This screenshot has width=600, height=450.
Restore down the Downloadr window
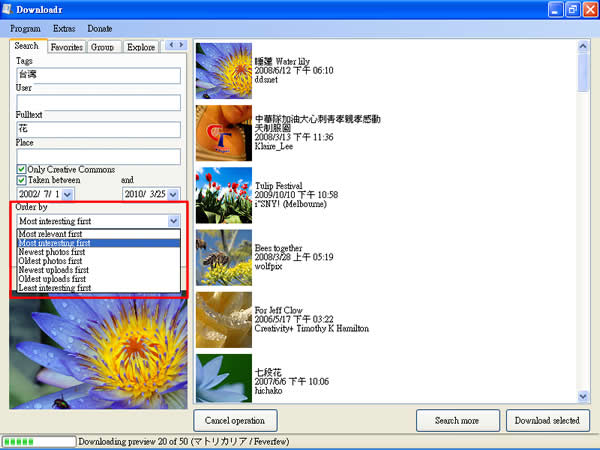(x=572, y=10)
